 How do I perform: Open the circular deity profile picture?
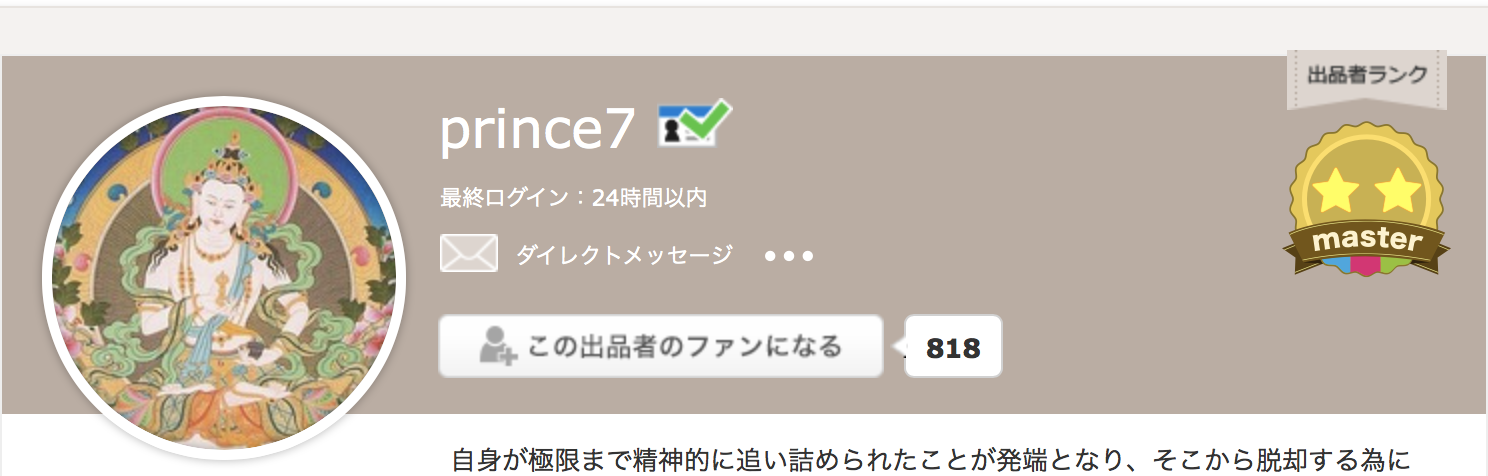click(x=224, y=278)
